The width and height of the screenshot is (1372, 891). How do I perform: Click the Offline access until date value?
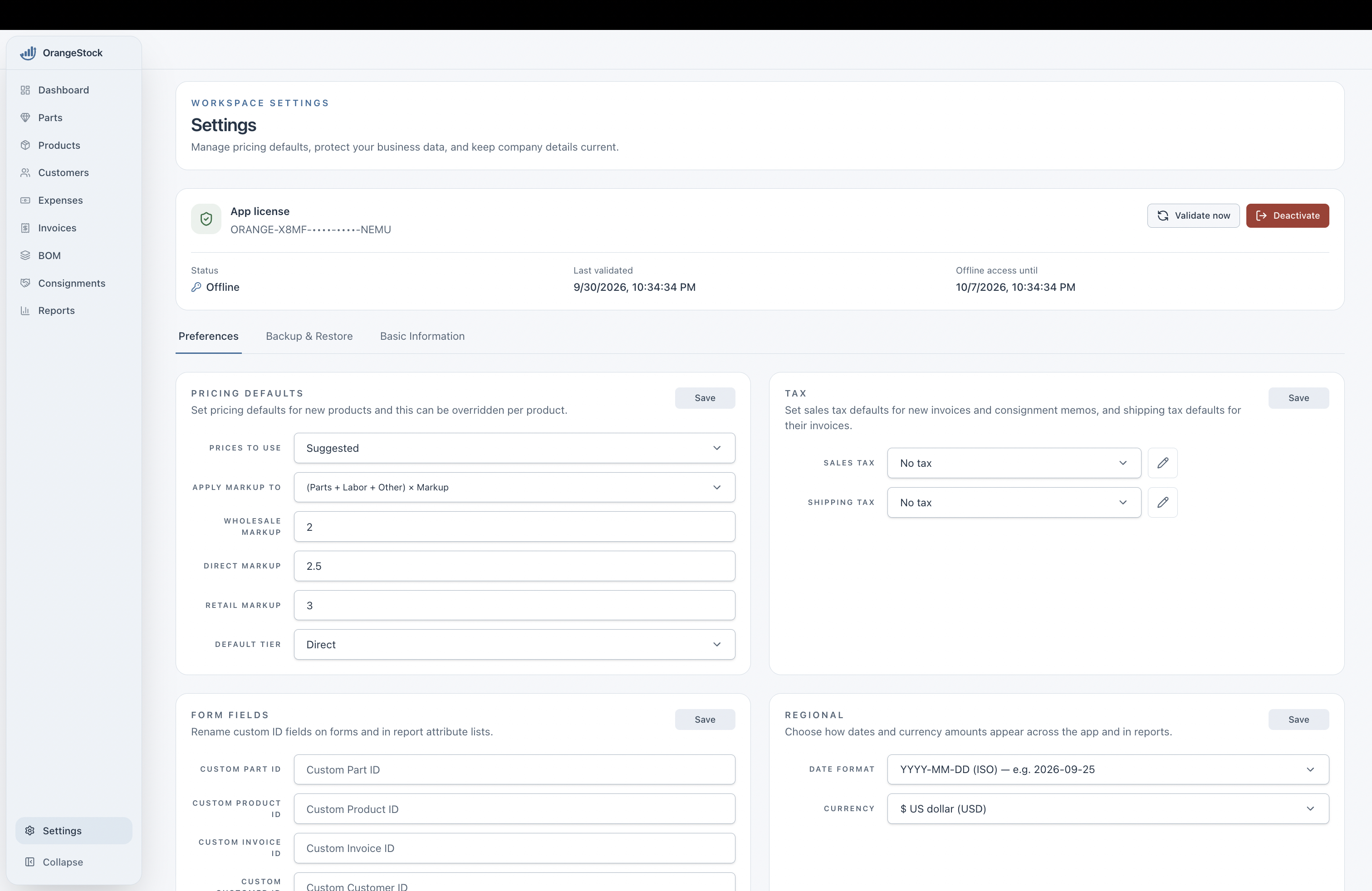point(1015,287)
